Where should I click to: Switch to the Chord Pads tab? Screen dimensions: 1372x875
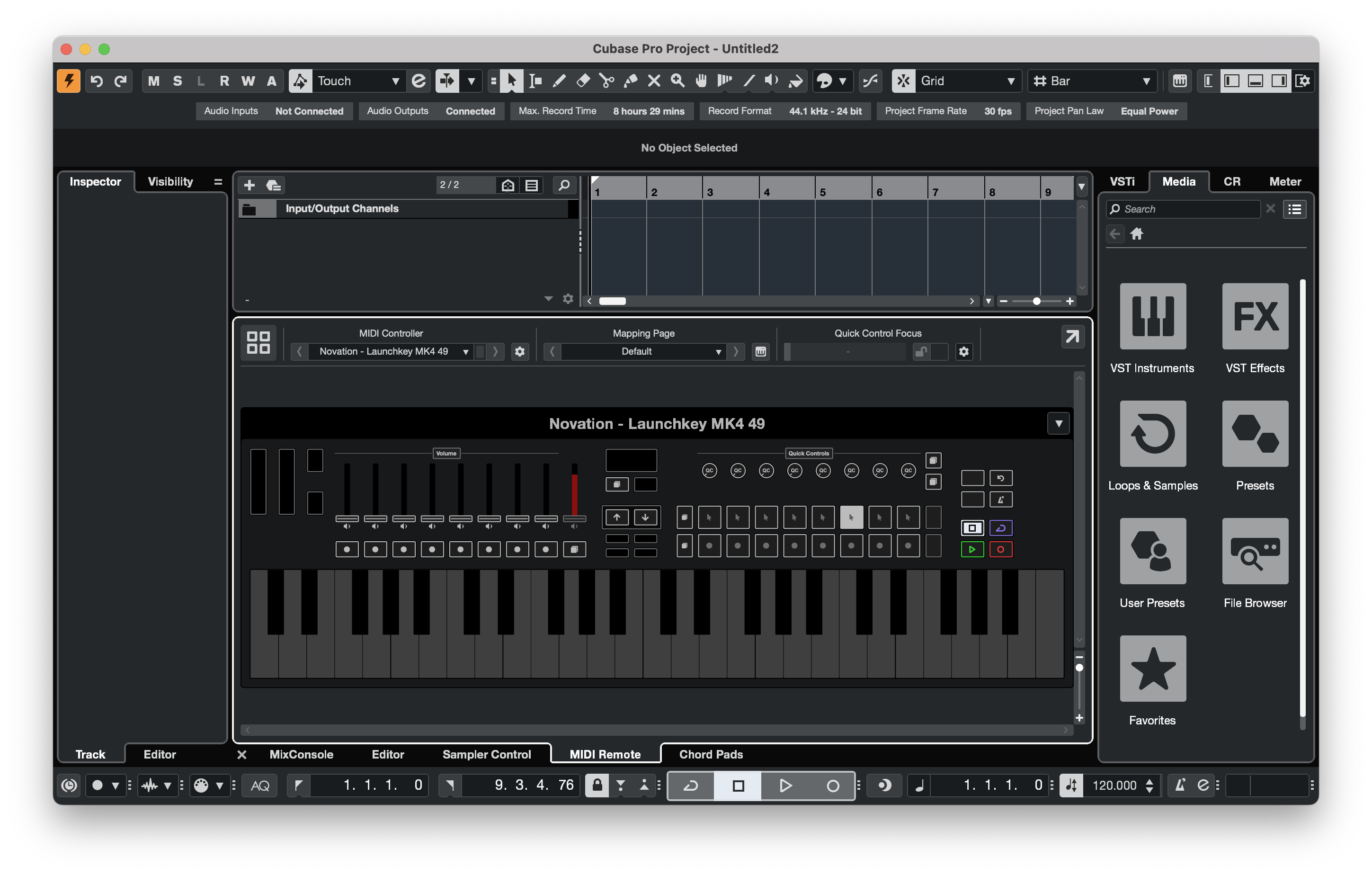click(x=711, y=754)
